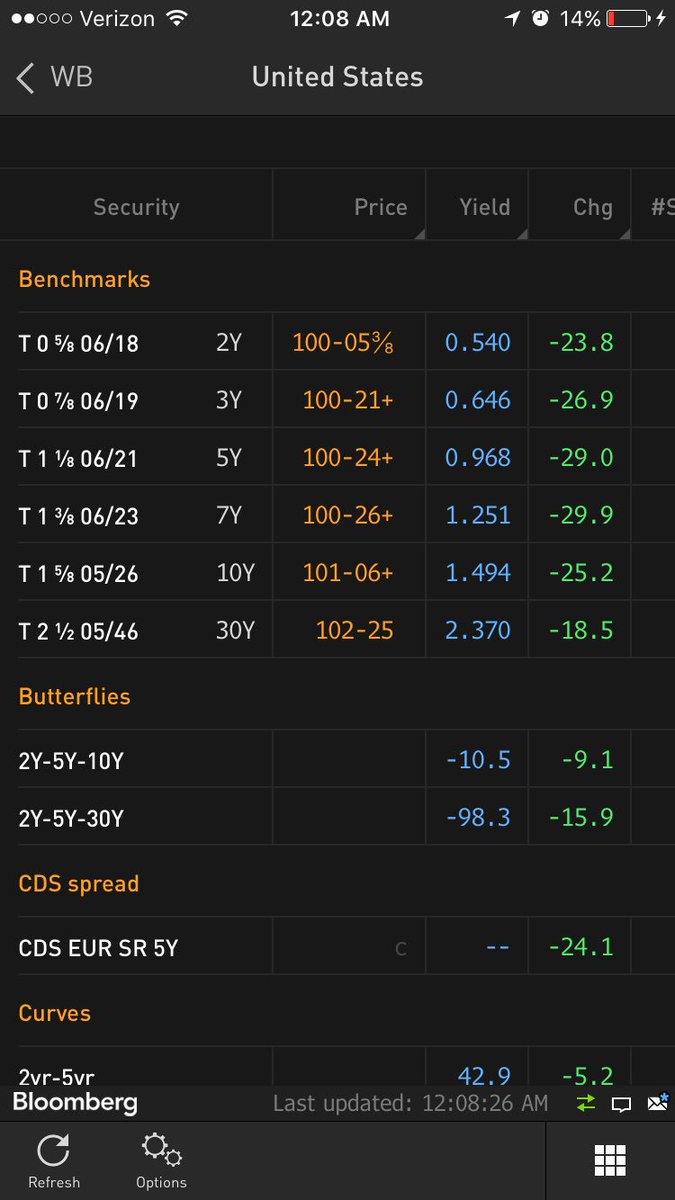Tap the alarm clock status icon
Screen dimensions: 675x1200
[540, 19]
